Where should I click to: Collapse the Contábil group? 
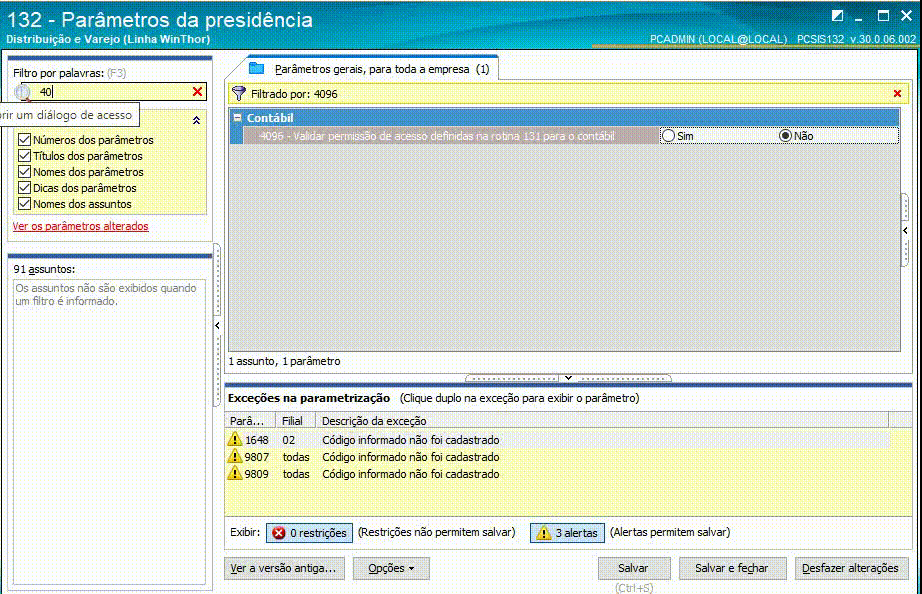pyautogui.click(x=238, y=118)
